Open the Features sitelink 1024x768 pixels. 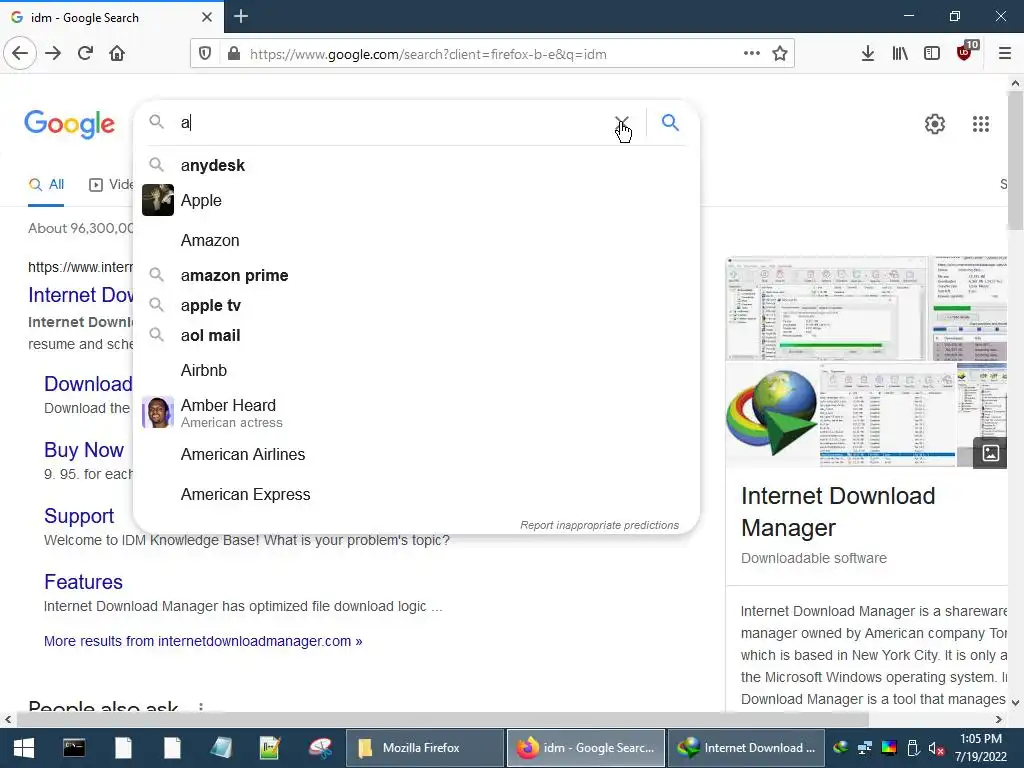(83, 582)
